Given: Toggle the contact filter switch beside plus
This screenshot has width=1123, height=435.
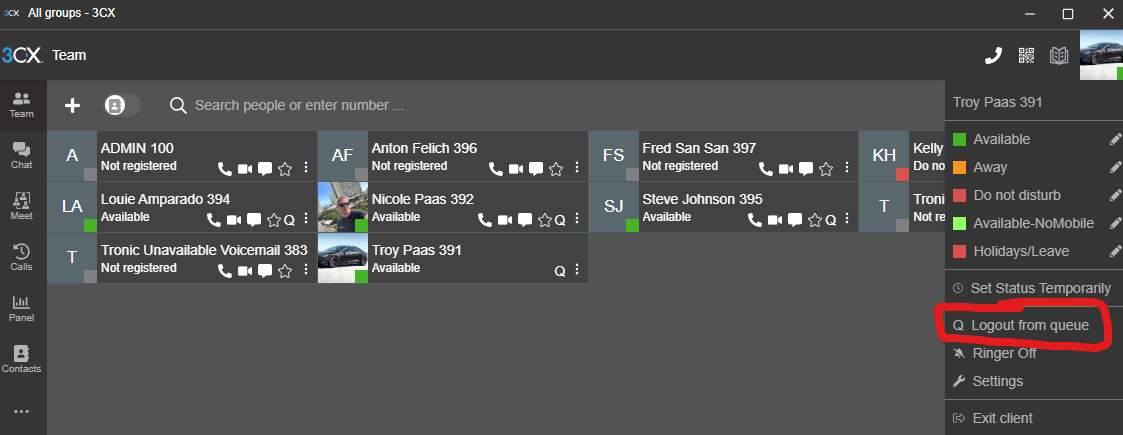Looking at the screenshot, I should pos(122,105).
